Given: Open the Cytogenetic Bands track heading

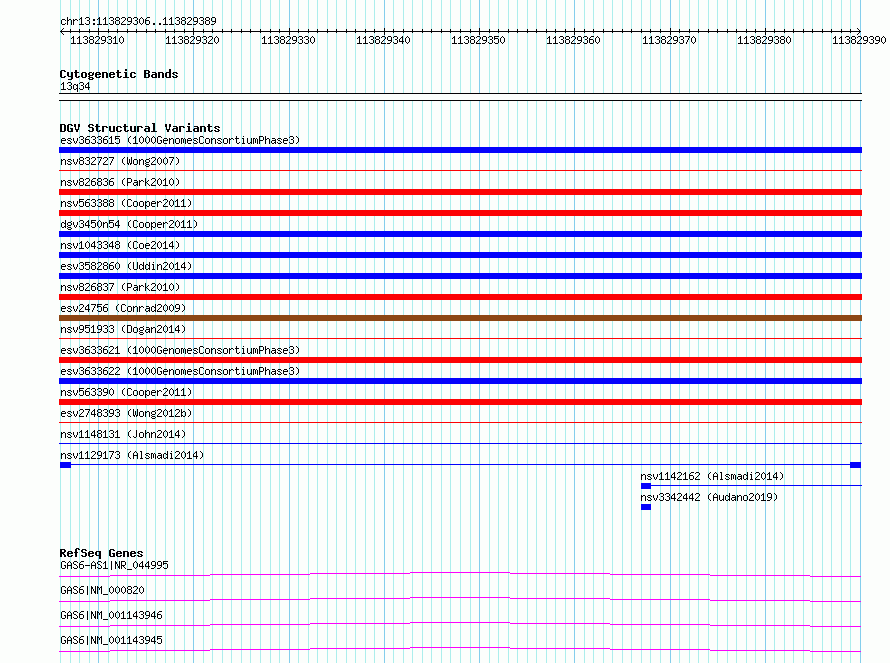Looking at the screenshot, I should (x=119, y=74).
